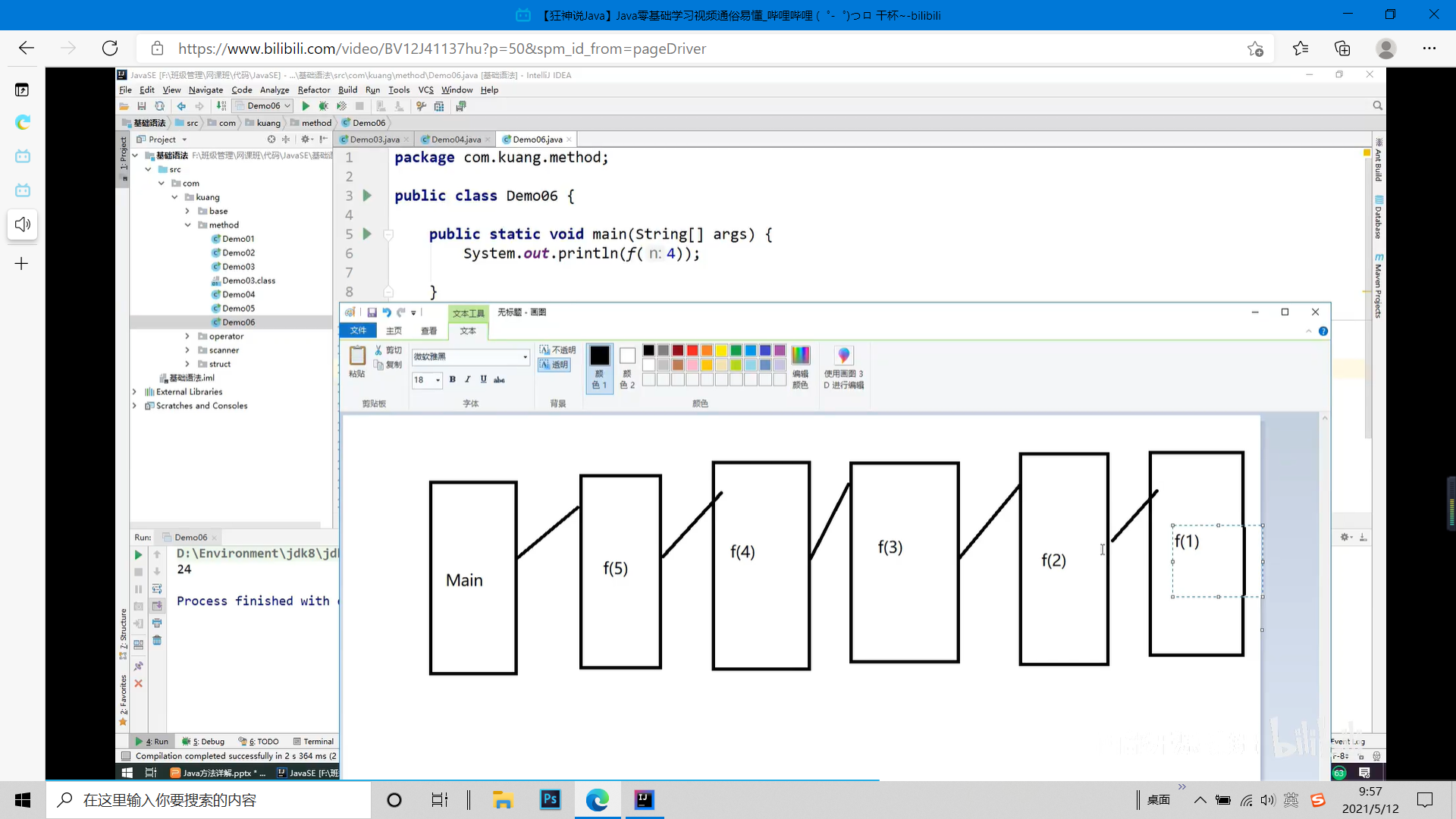The height and width of the screenshot is (819, 1456).
Task: Select the red color swatch in Paint palette
Action: pyautogui.click(x=692, y=350)
